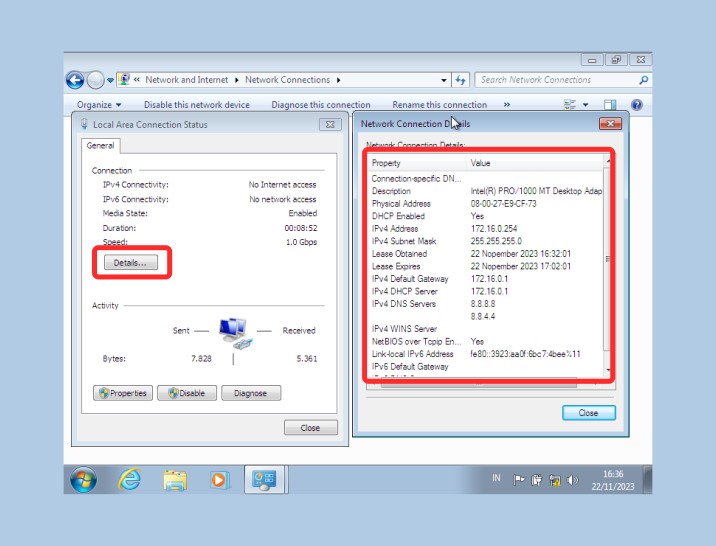Expand the Organize dropdown menu
This screenshot has height=546, width=716.
[99, 105]
